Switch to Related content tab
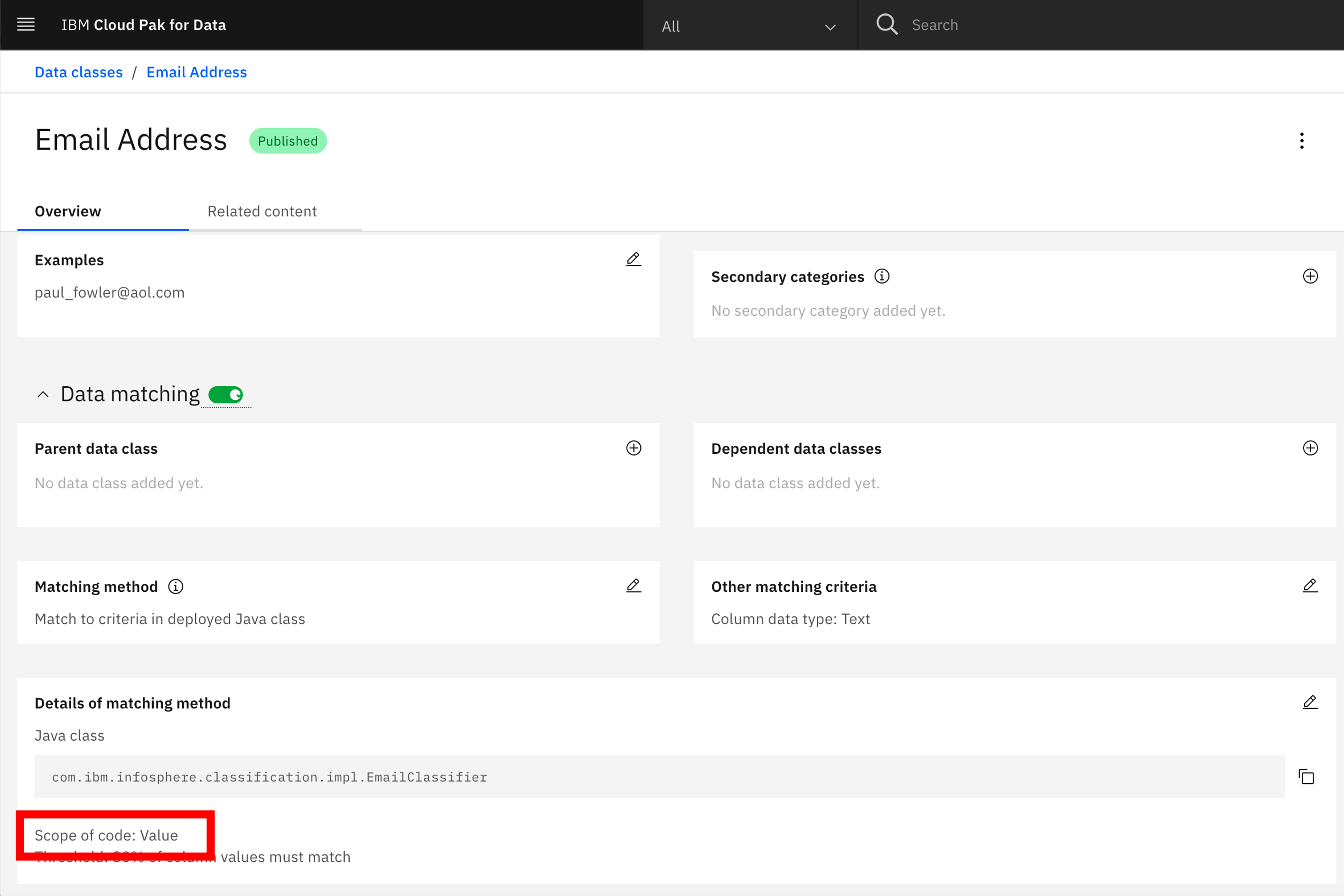 pyautogui.click(x=261, y=212)
